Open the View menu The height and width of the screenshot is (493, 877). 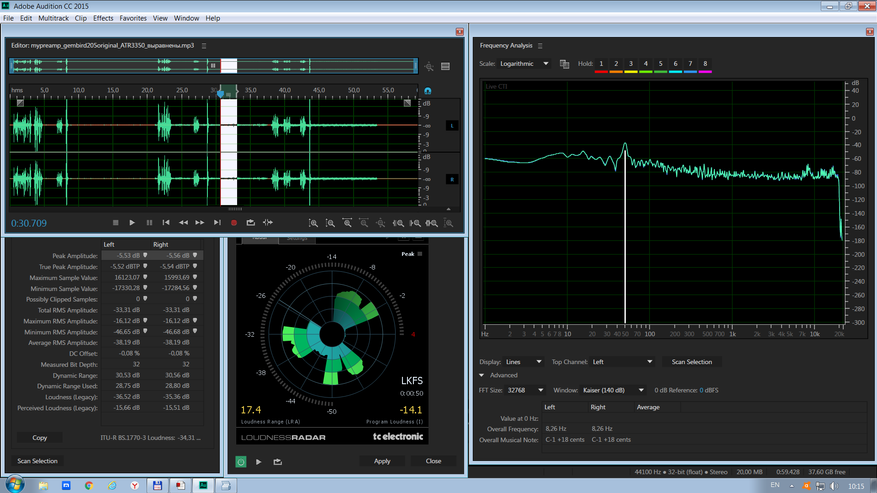click(x=160, y=18)
